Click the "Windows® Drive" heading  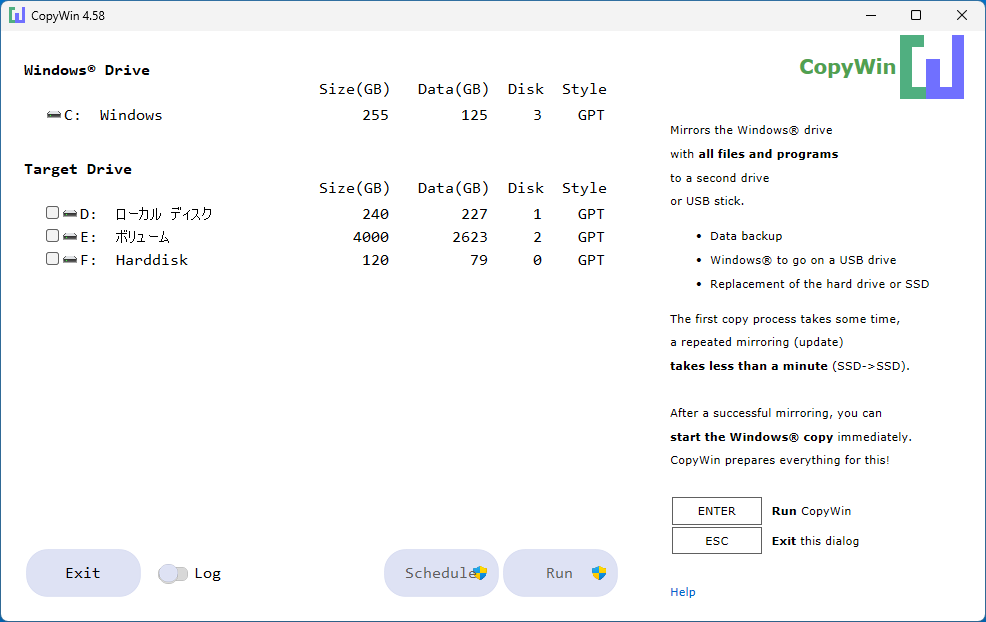tap(87, 70)
